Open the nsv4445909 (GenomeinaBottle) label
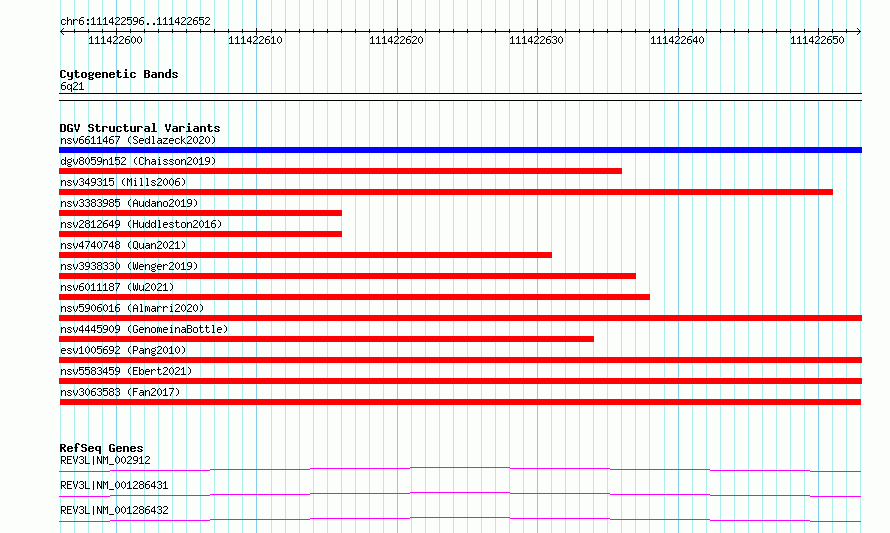This screenshot has height=533, width=890. pos(144,329)
